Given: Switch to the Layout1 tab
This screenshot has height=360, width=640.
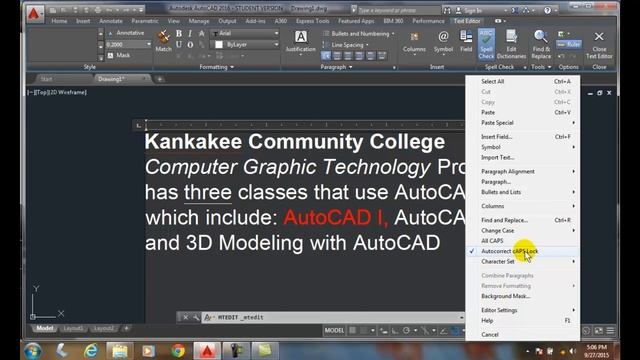Looking at the screenshot, I should (x=73, y=328).
